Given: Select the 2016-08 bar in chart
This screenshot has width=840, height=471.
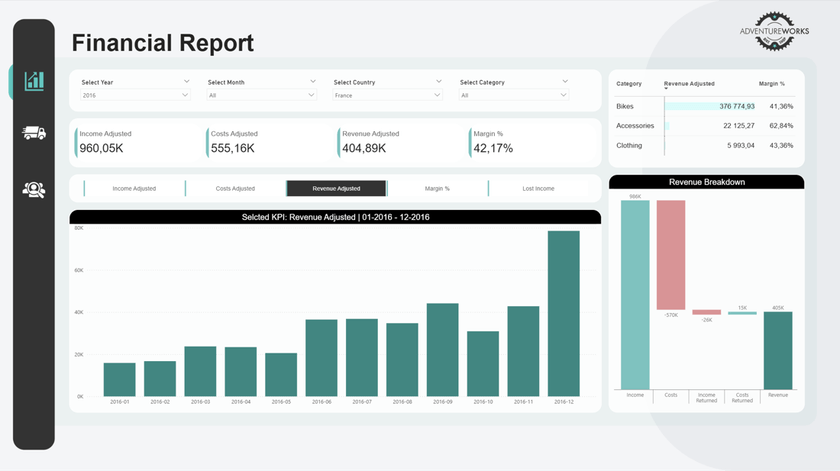Looking at the screenshot, I should tap(402, 360).
